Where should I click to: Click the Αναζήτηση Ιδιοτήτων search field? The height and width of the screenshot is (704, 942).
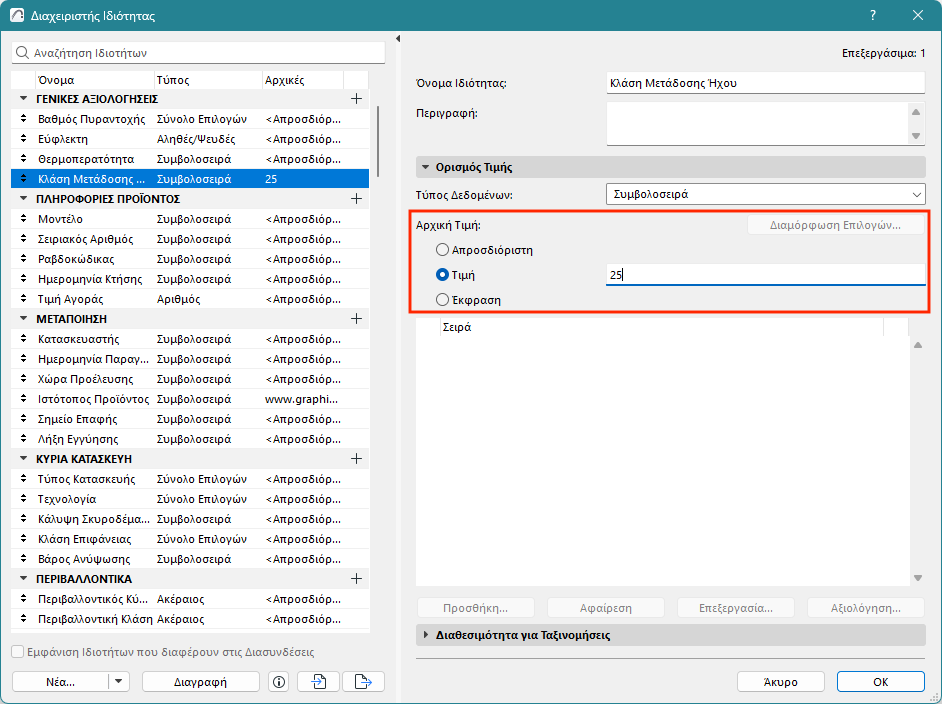click(x=200, y=52)
